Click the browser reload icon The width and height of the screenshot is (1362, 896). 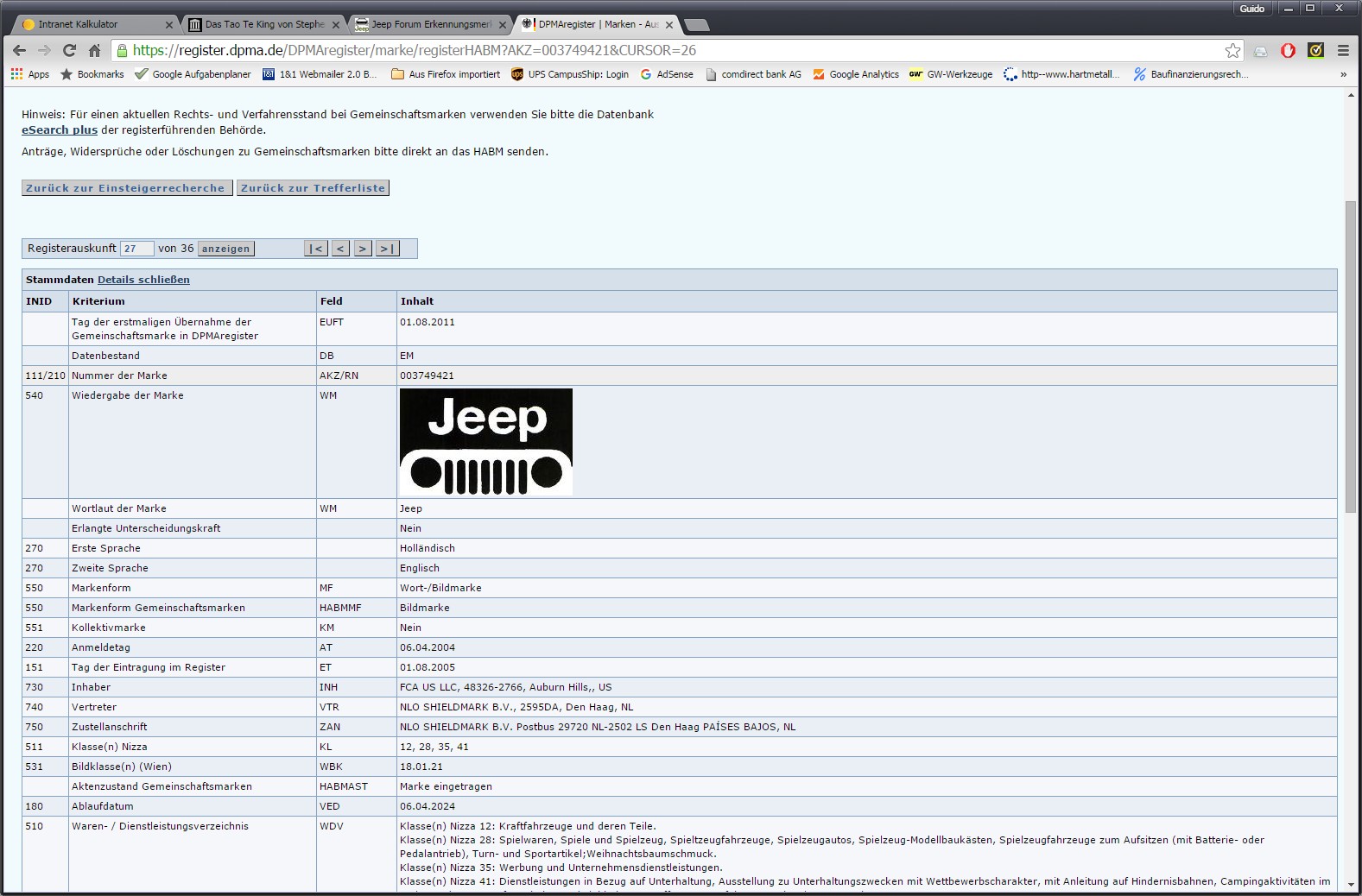point(69,50)
